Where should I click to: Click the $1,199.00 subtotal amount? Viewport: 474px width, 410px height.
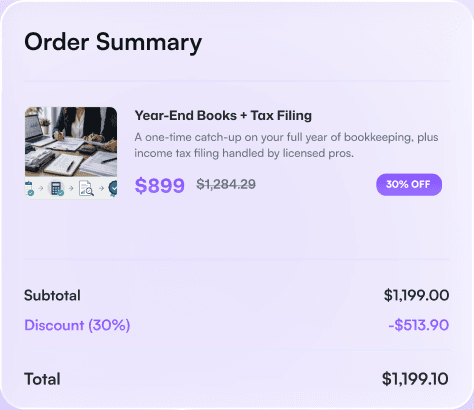(416, 295)
